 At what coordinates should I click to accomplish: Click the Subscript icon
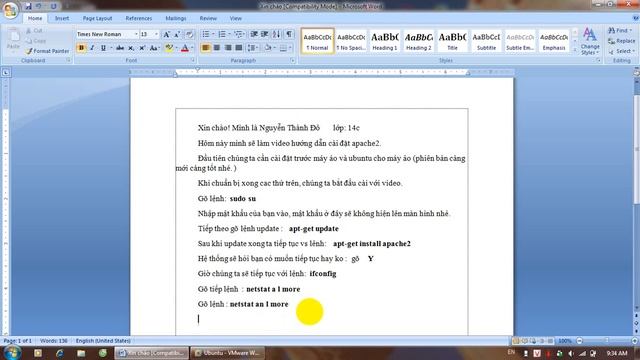(x=131, y=48)
